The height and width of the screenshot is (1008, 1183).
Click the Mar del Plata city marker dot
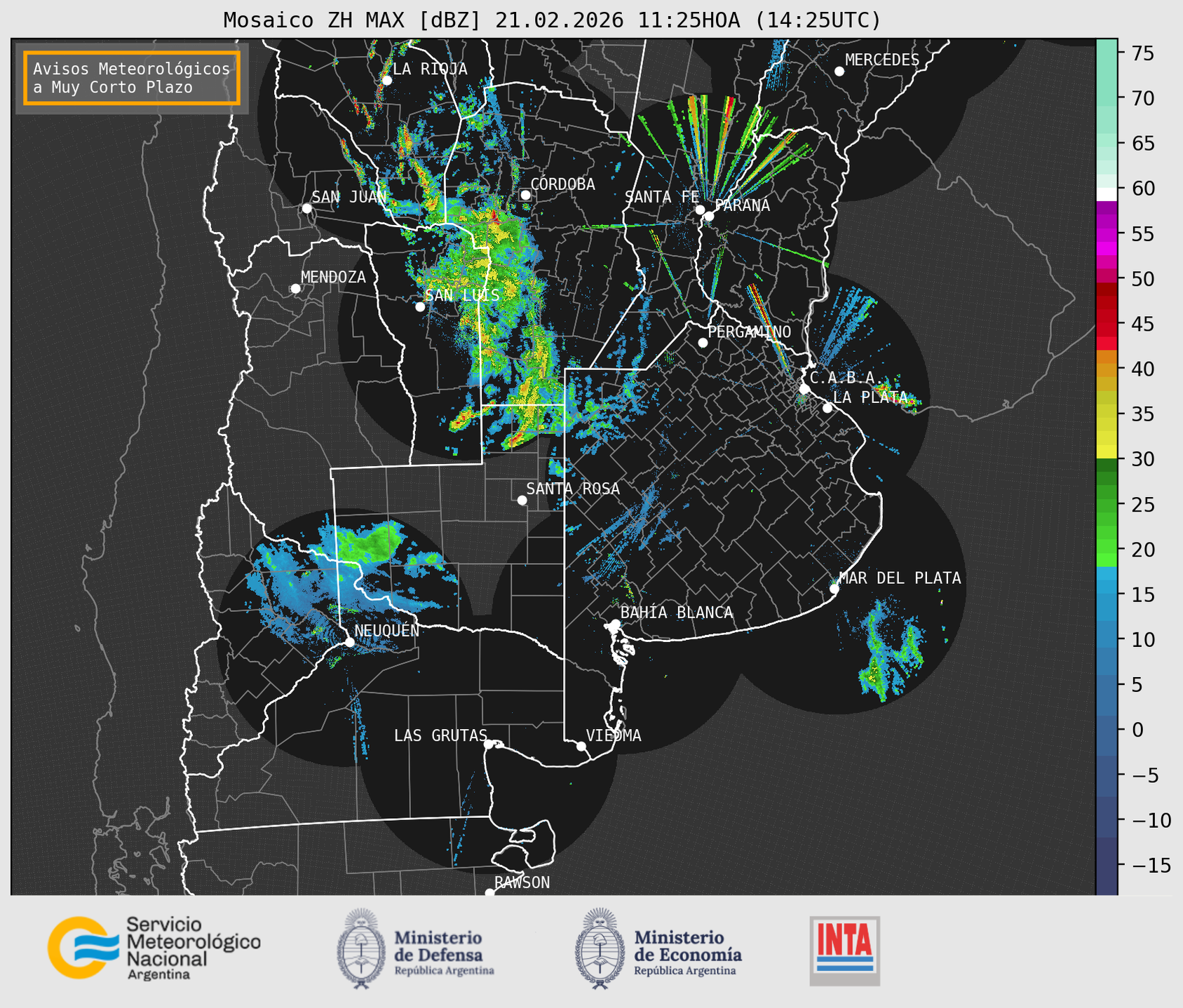pyautogui.click(x=834, y=589)
